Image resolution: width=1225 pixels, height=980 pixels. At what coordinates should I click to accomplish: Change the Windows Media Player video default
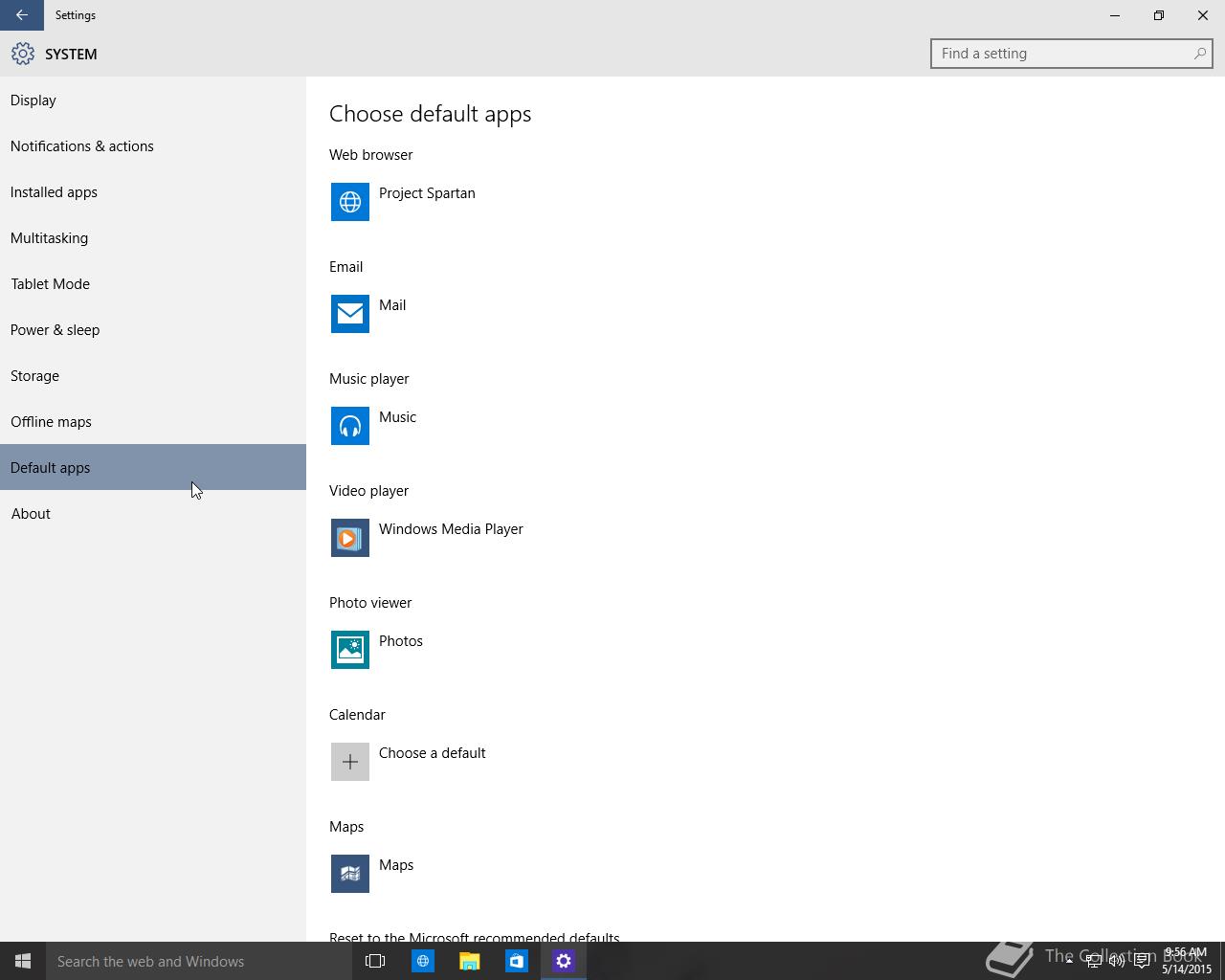pos(428,538)
